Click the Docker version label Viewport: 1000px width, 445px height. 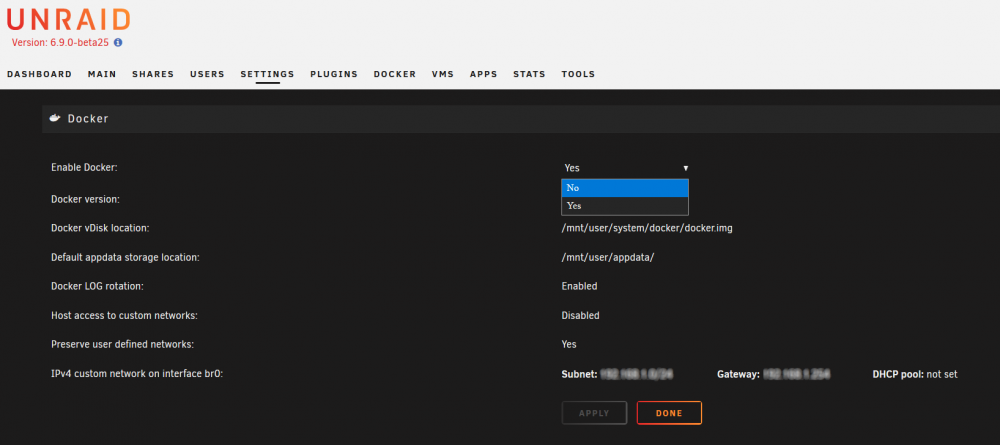tap(85, 199)
